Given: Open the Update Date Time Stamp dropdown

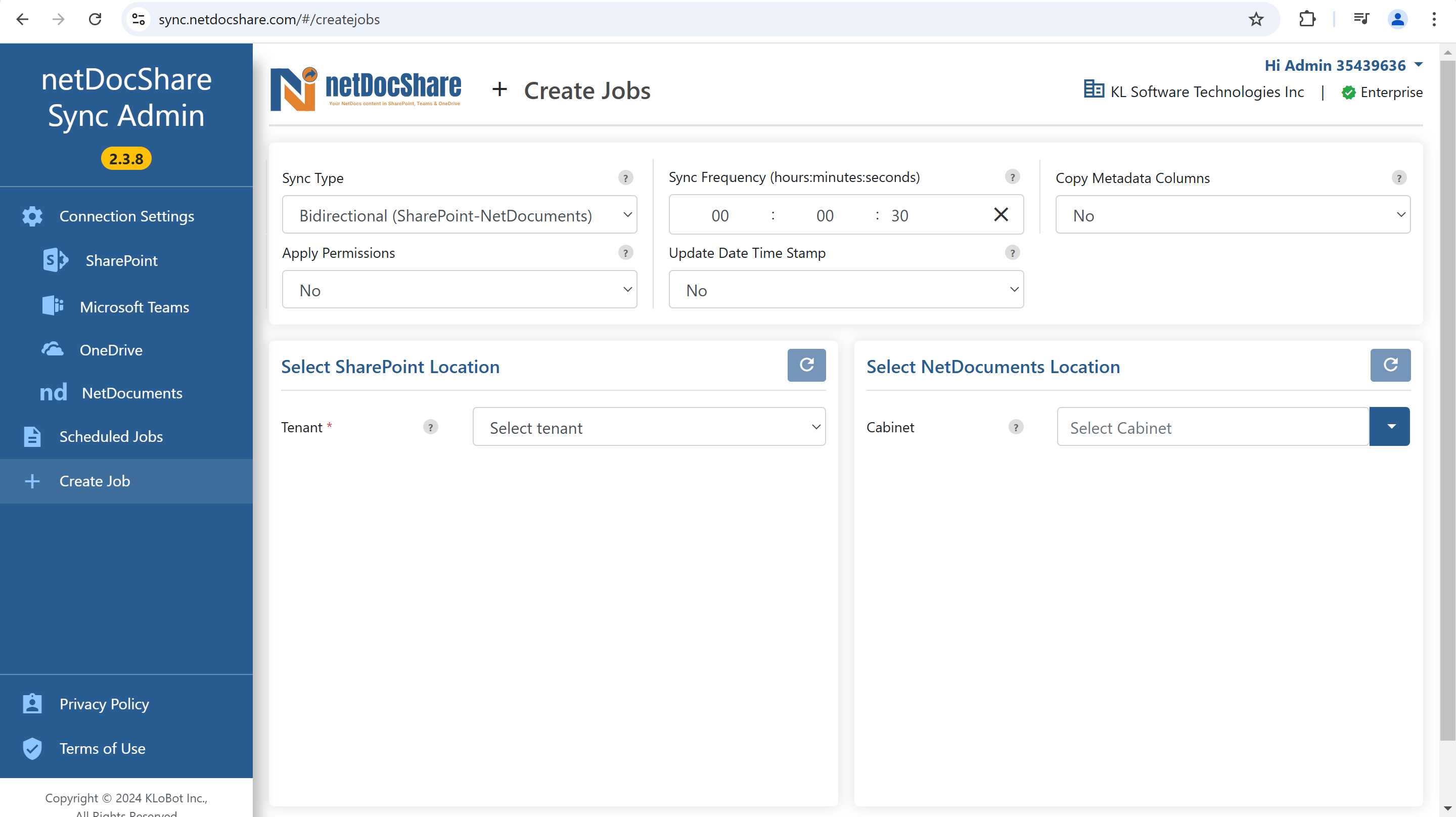Looking at the screenshot, I should point(846,290).
